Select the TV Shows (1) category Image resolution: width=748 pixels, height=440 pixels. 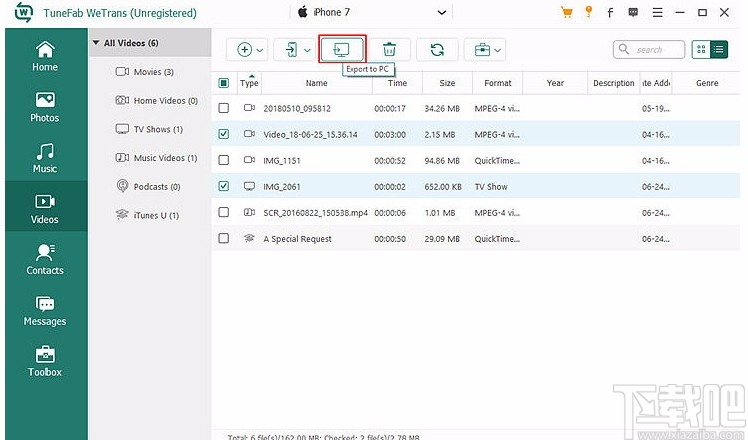[150, 129]
